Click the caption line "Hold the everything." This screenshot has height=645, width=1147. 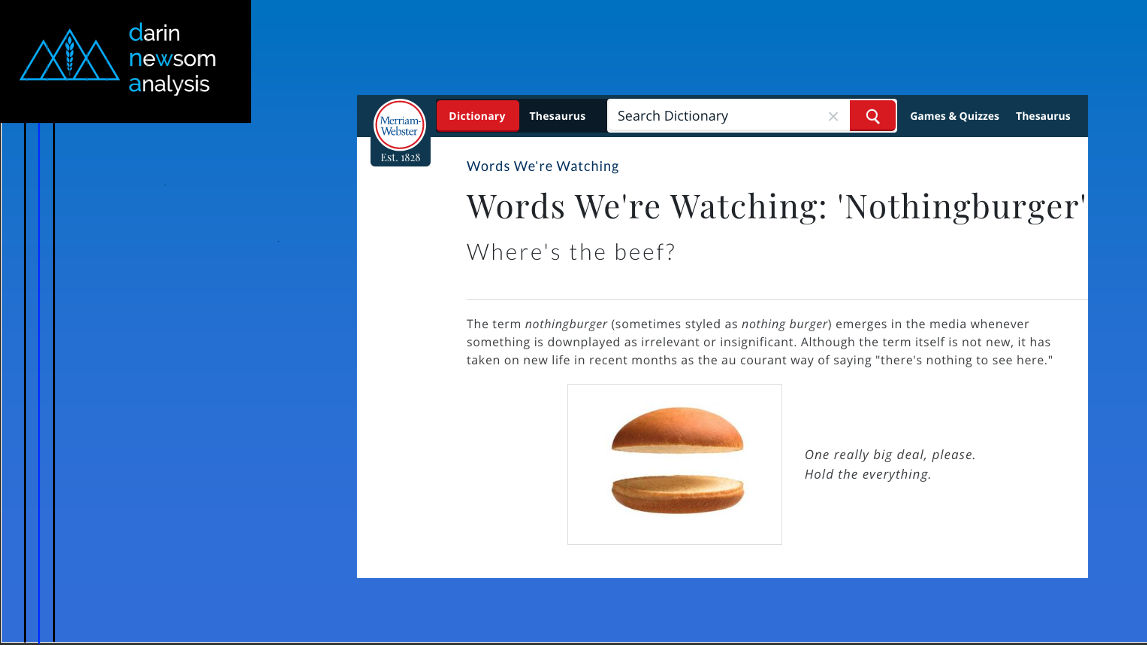867,474
